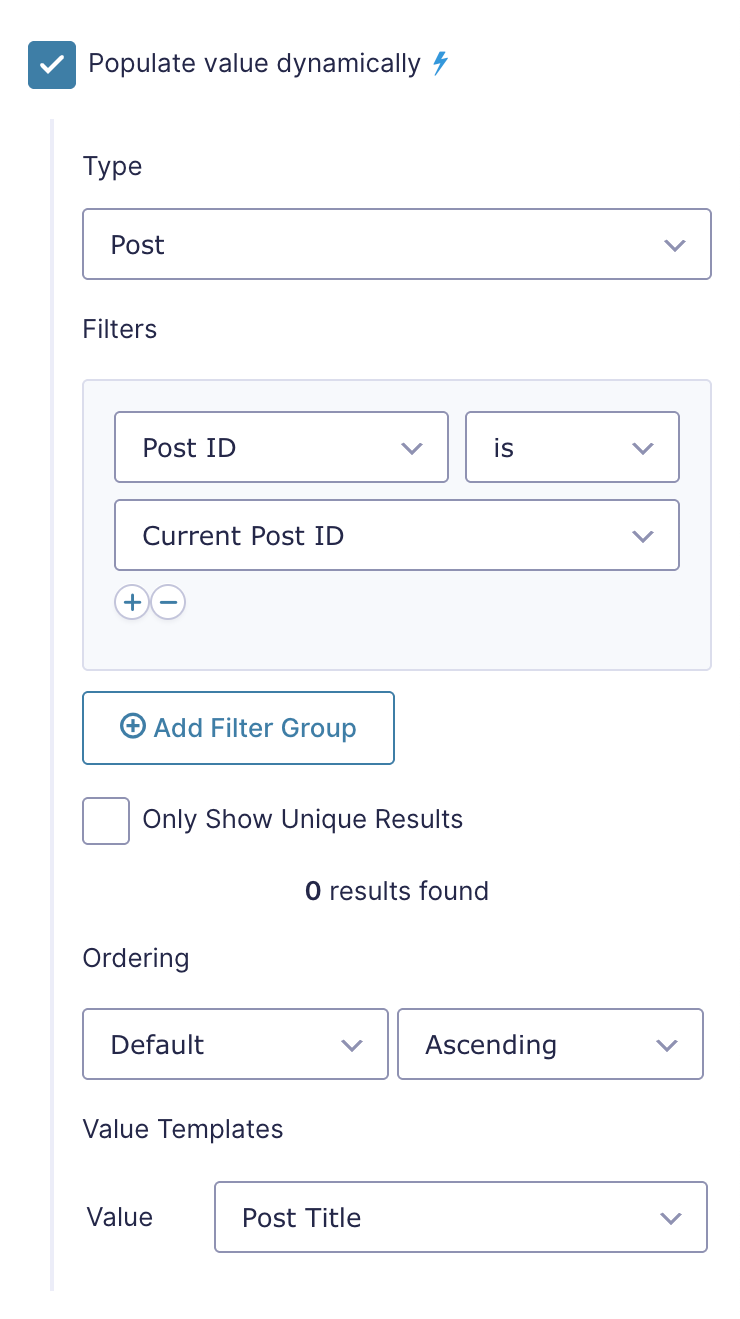Open the Type dropdown showing Post

(397, 244)
